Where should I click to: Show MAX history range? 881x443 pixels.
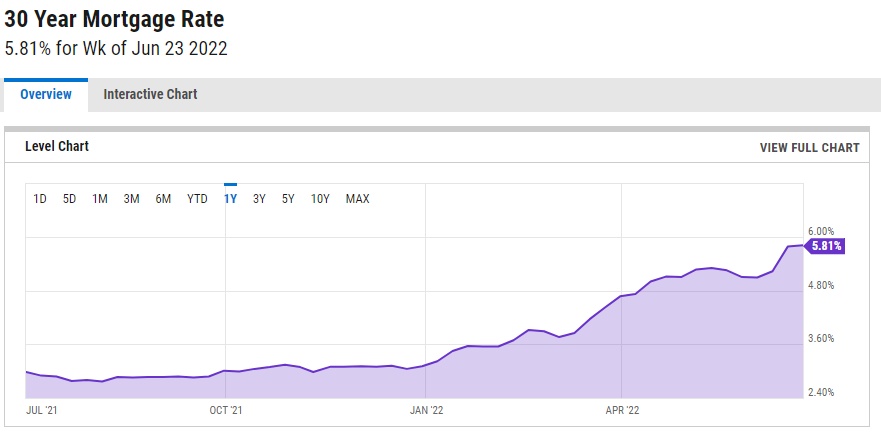357,199
